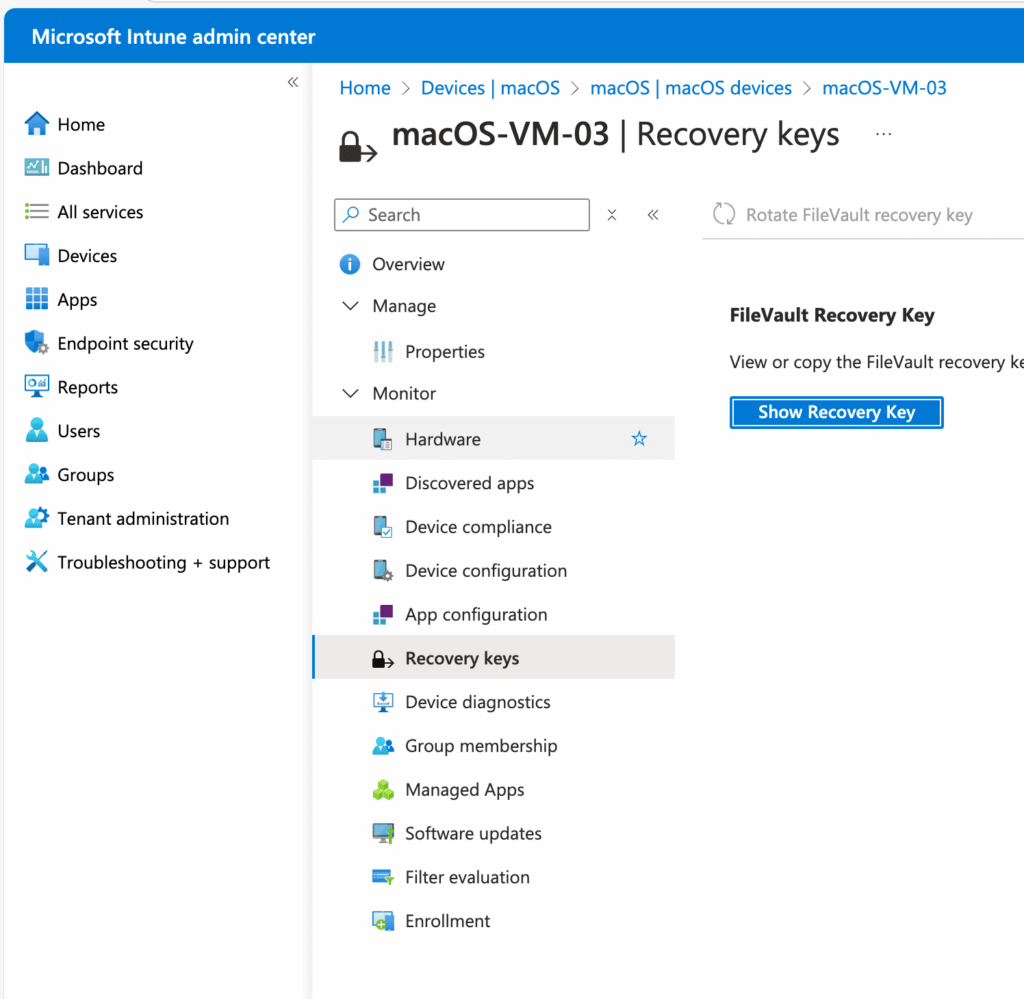Click the Filter evaluation icon
Screen dimensions: 1024x999
click(383, 877)
